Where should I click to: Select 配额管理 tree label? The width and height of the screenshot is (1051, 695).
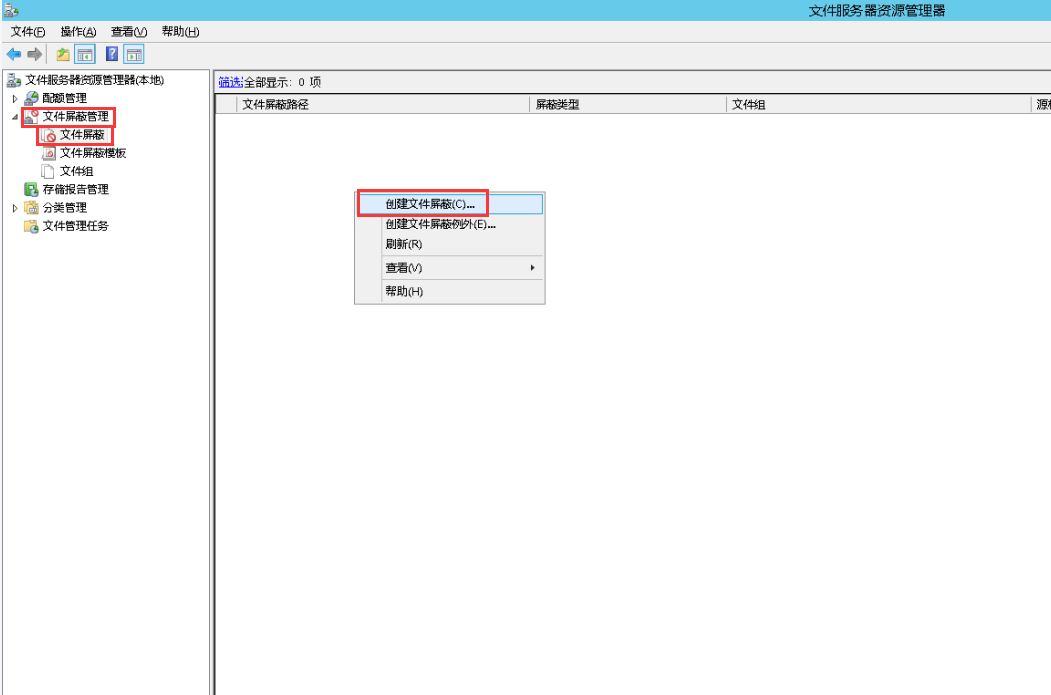(x=64, y=98)
